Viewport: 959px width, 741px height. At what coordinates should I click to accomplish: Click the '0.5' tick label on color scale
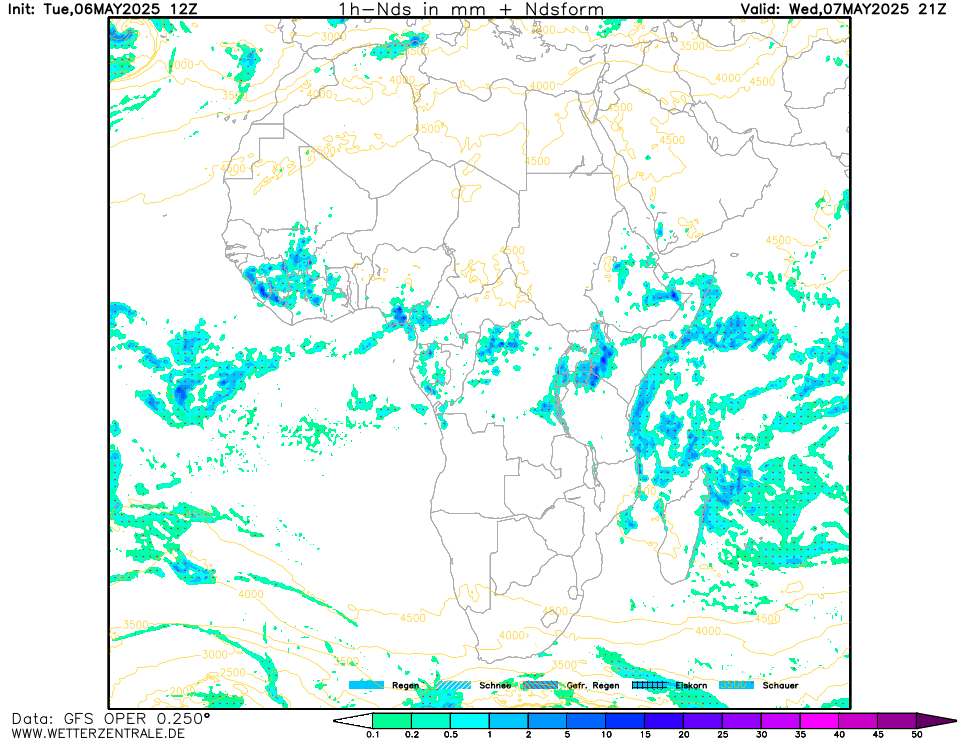pyautogui.click(x=451, y=734)
